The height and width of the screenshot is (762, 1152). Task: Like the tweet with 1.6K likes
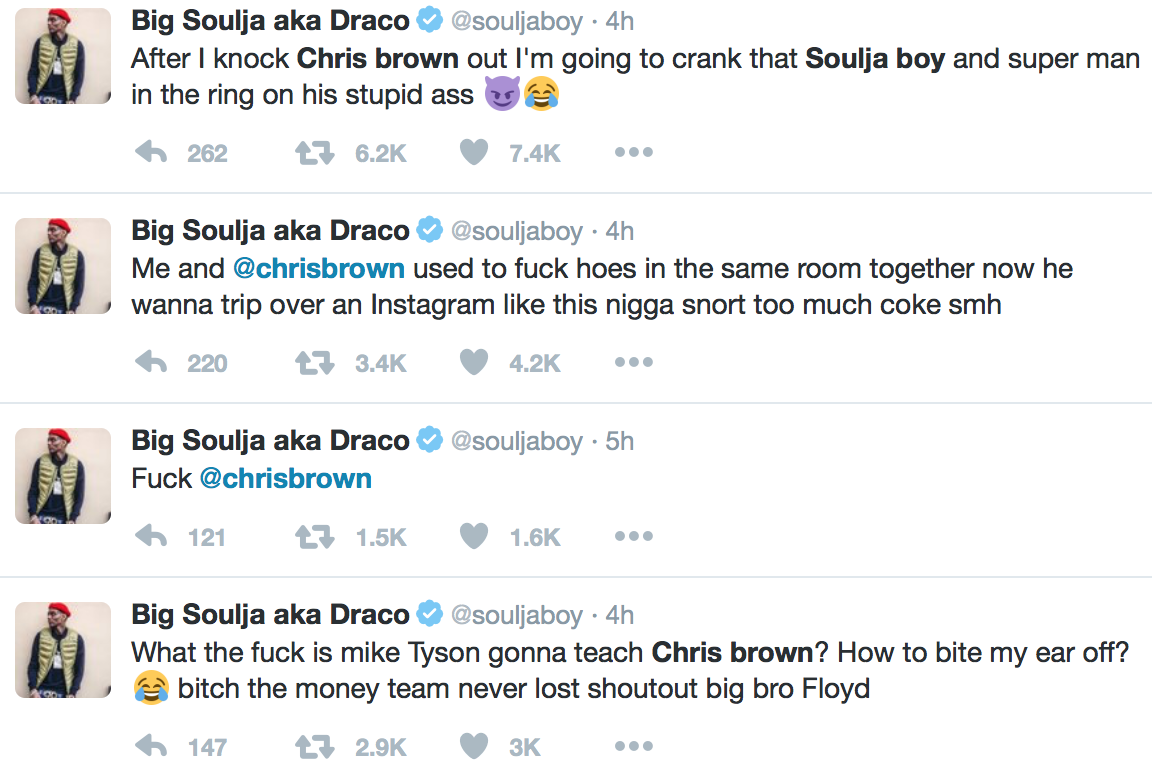pyautogui.click(x=474, y=537)
